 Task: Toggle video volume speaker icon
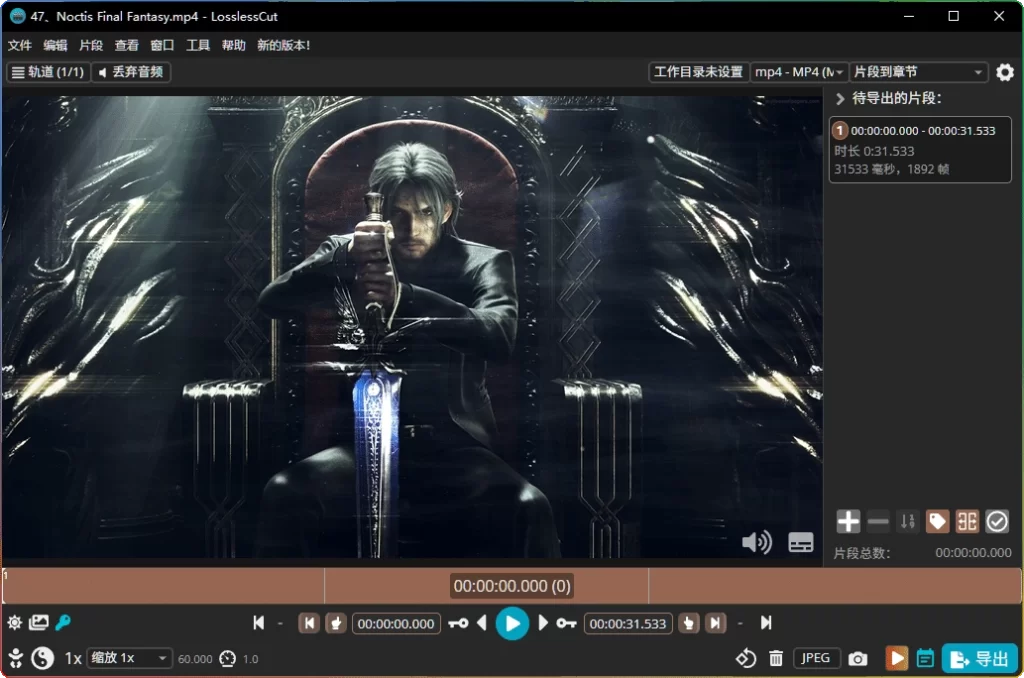coord(756,542)
